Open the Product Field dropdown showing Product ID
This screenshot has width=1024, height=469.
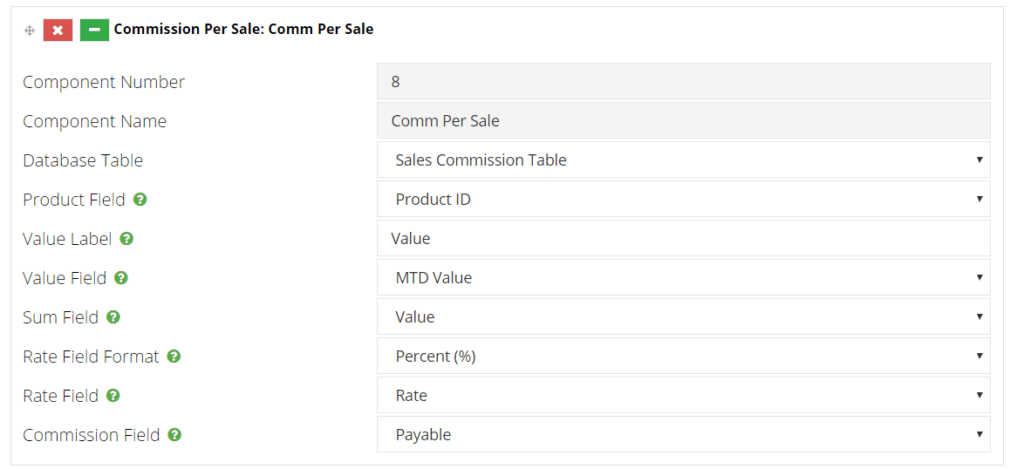coord(684,199)
